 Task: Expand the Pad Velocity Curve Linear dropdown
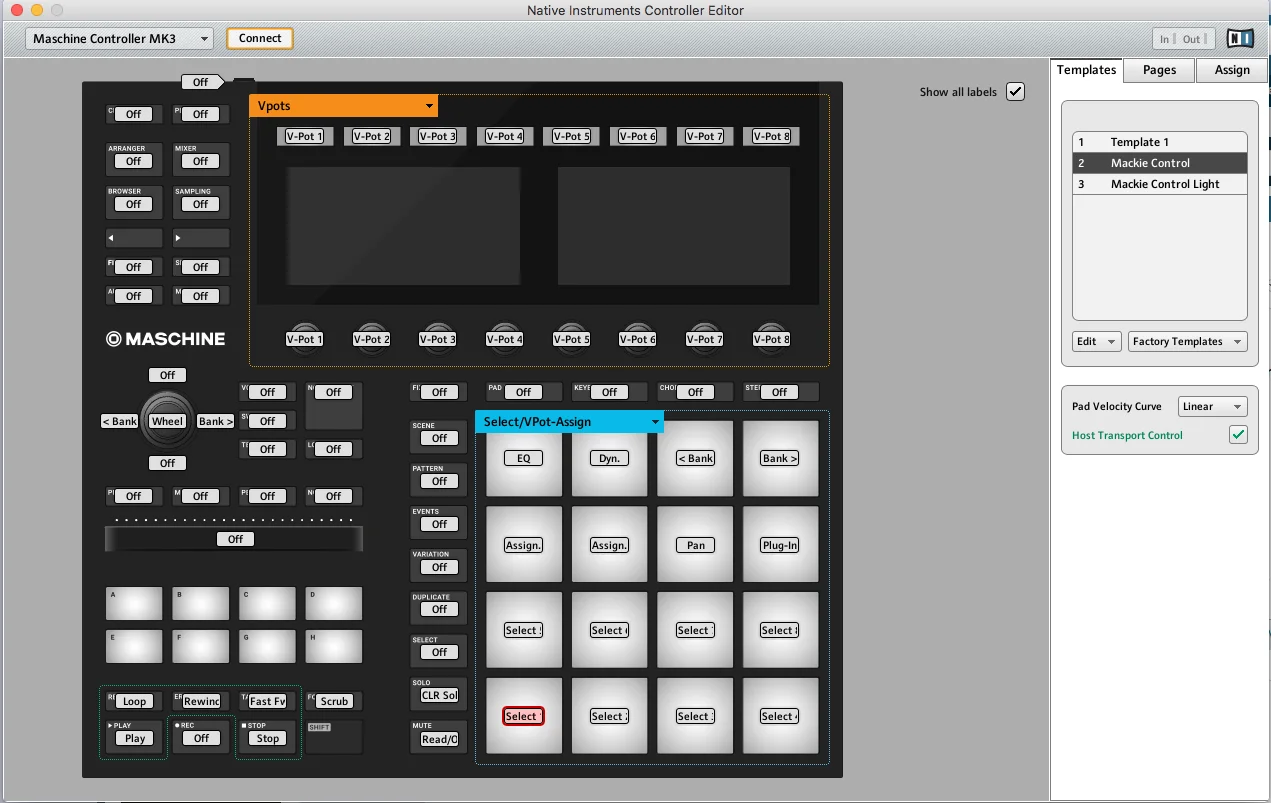(x=1212, y=406)
